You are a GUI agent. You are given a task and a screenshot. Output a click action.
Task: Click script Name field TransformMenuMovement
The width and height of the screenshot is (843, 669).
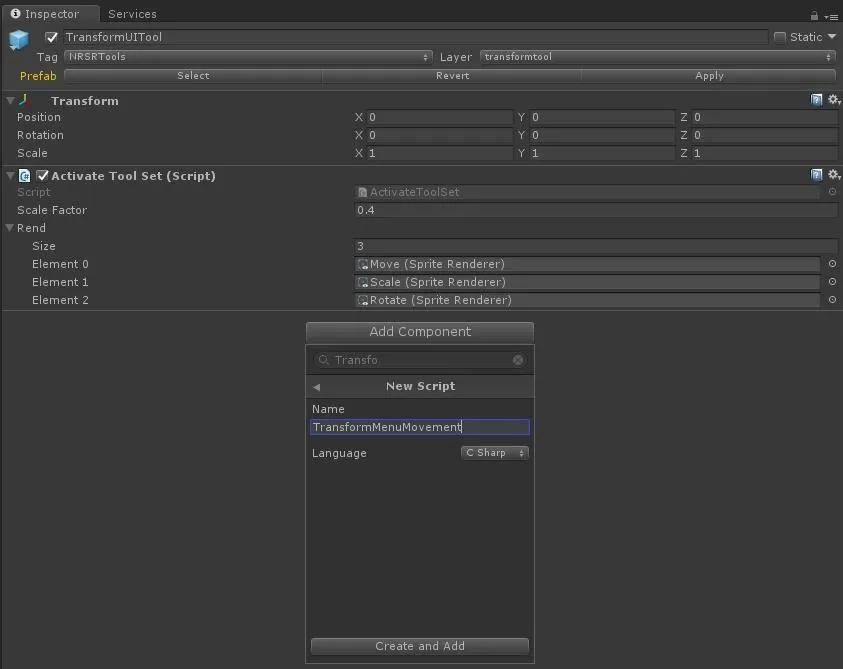pyautogui.click(x=420, y=427)
